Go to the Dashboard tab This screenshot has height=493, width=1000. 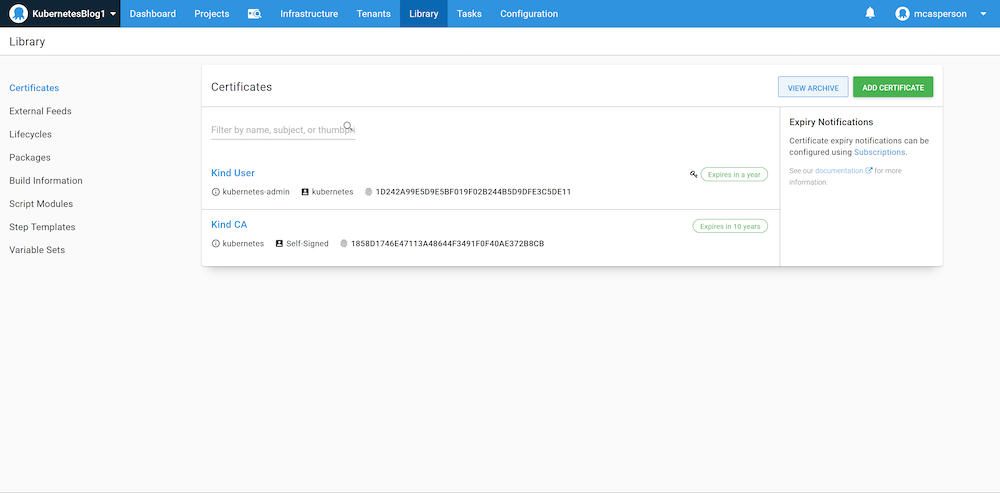tap(152, 14)
